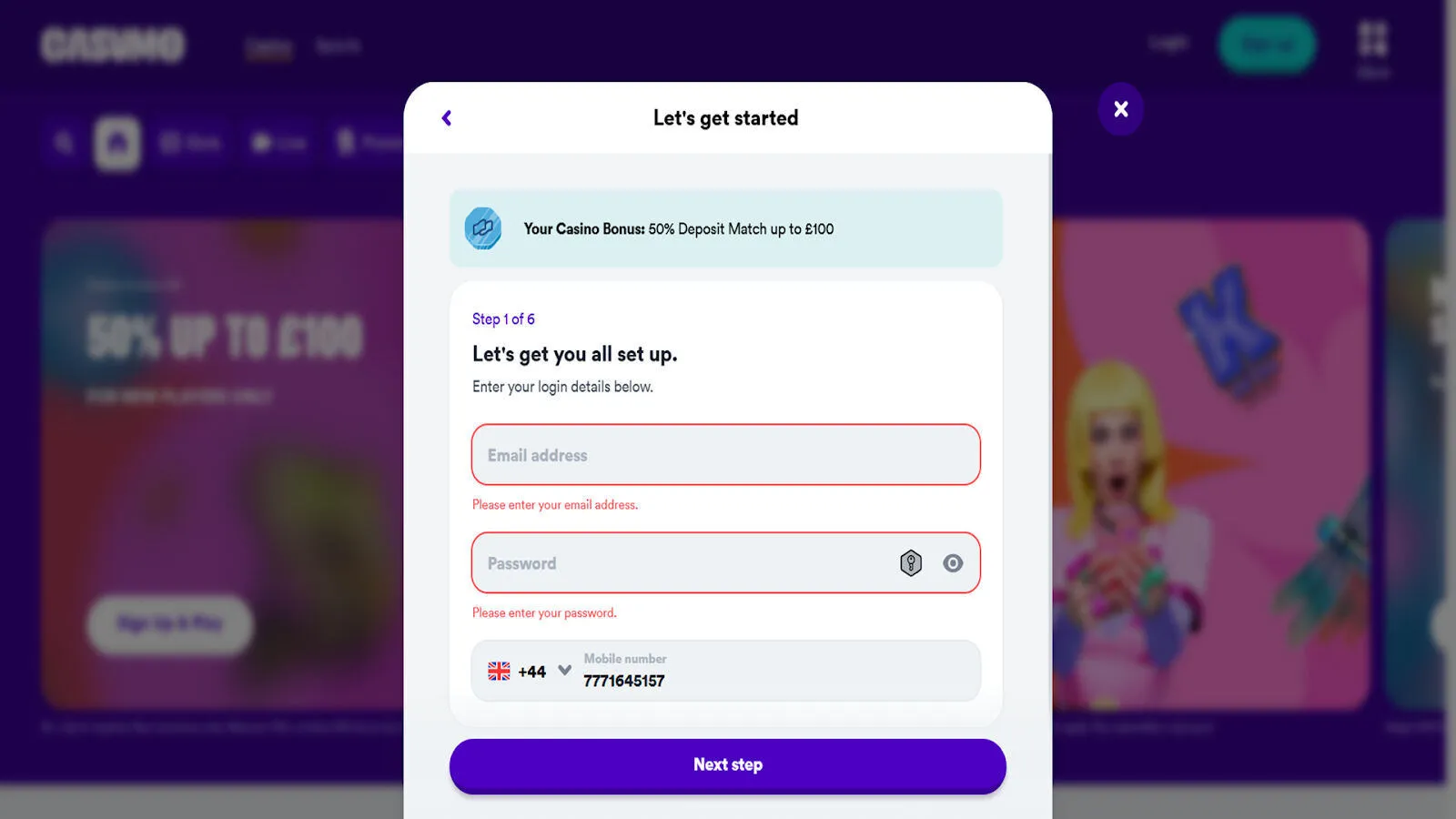Open the password generator shield icon
The image size is (1456, 819).
point(911,563)
